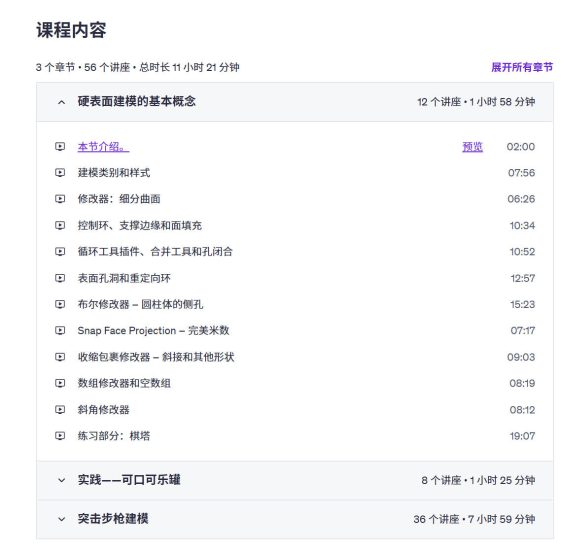Select the 控制环、支撑边缘和面填充 lecture row
The width and height of the screenshot is (561, 550).
[x=294, y=225]
